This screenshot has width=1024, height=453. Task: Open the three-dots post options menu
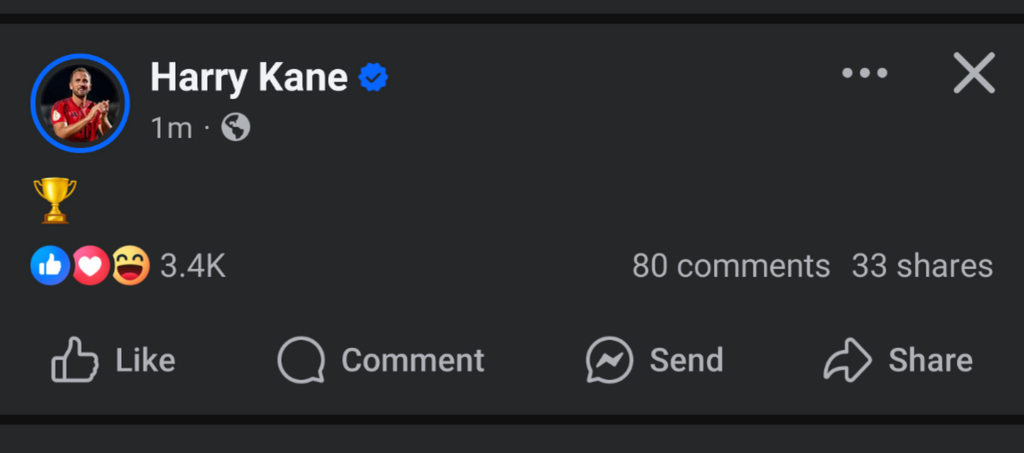(x=864, y=74)
